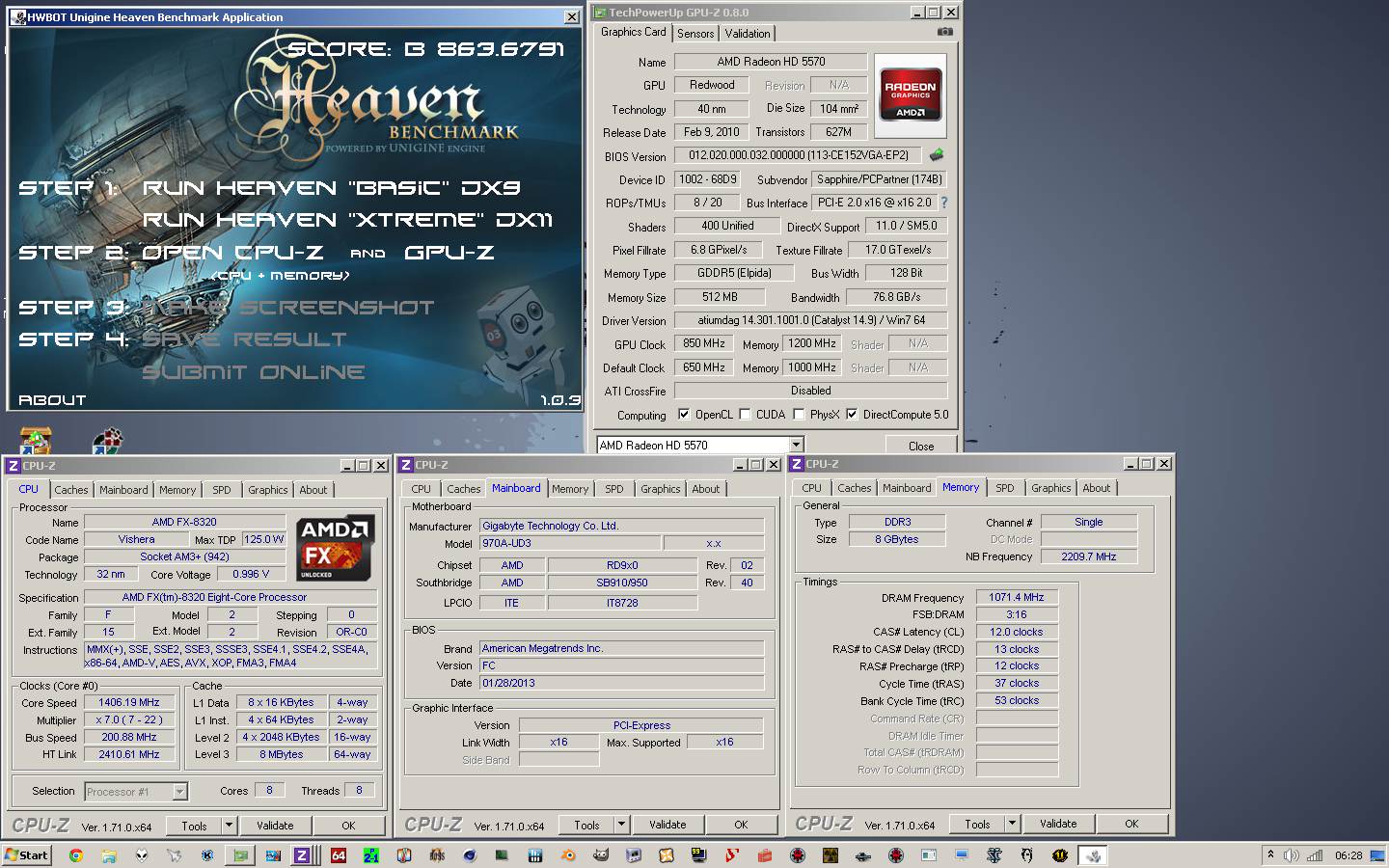The width and height of the screenshot is (1389, 868).
Task: Open the Windows Start button
Action: pos(26,854)
